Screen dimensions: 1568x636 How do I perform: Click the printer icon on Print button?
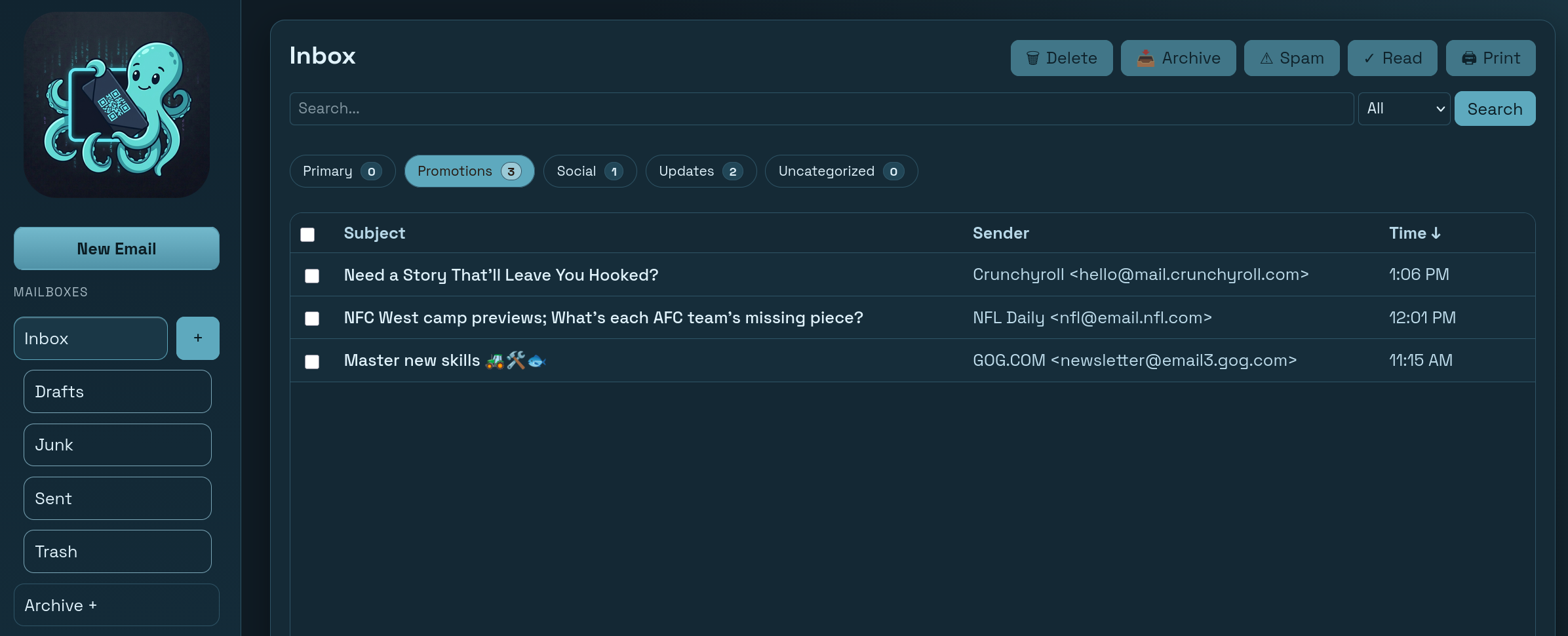click(1469, 58)
